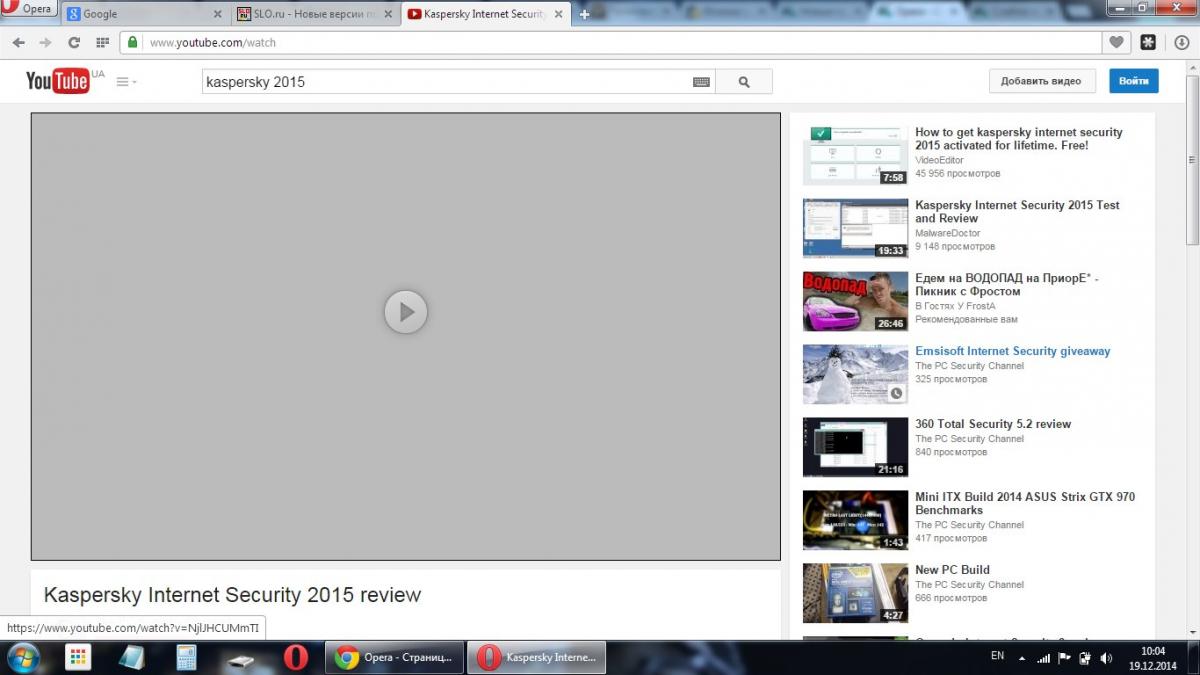Click '45 956 просмотров' view count text
Viewport: 1200px width, 675px height.
click(957, 173)
